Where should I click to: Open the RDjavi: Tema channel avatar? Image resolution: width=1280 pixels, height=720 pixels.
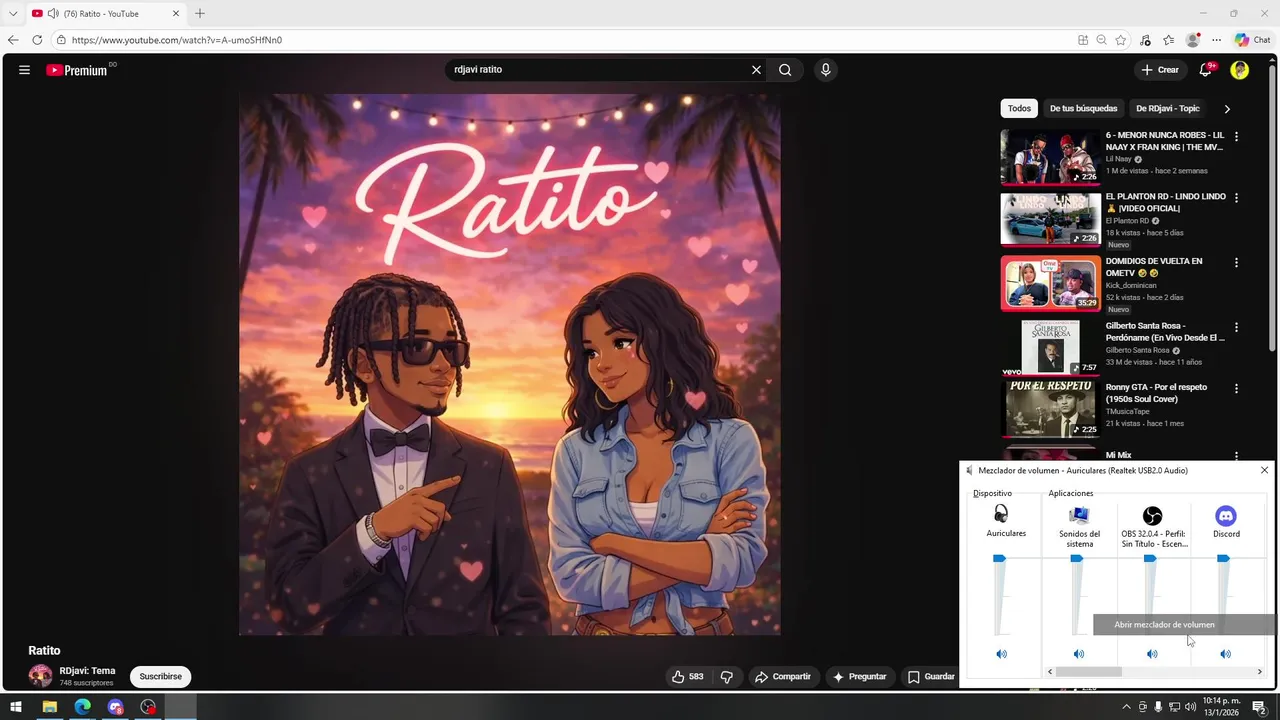[x=41, y=676]
